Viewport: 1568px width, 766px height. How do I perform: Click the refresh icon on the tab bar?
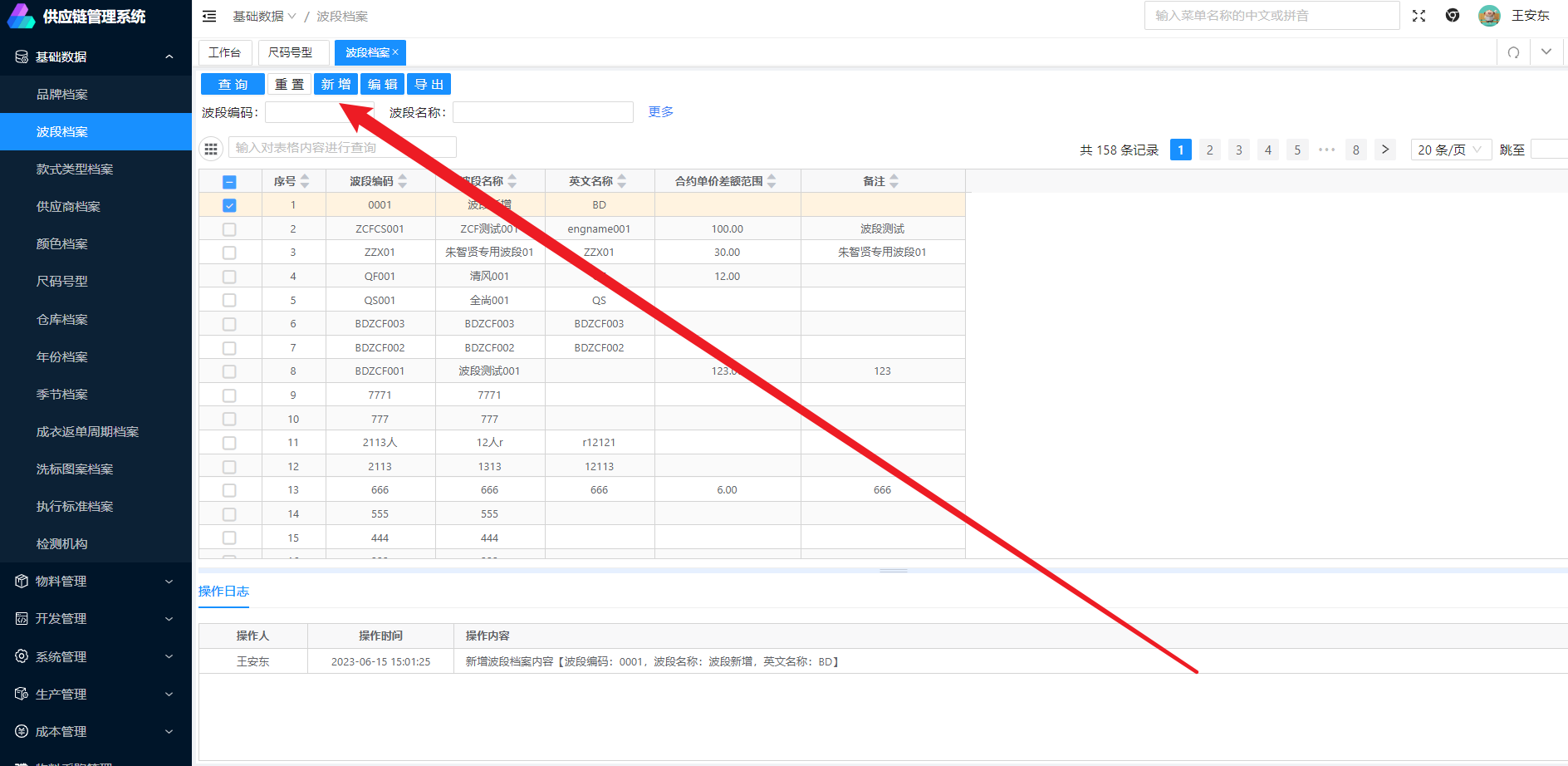[1513, 52]
